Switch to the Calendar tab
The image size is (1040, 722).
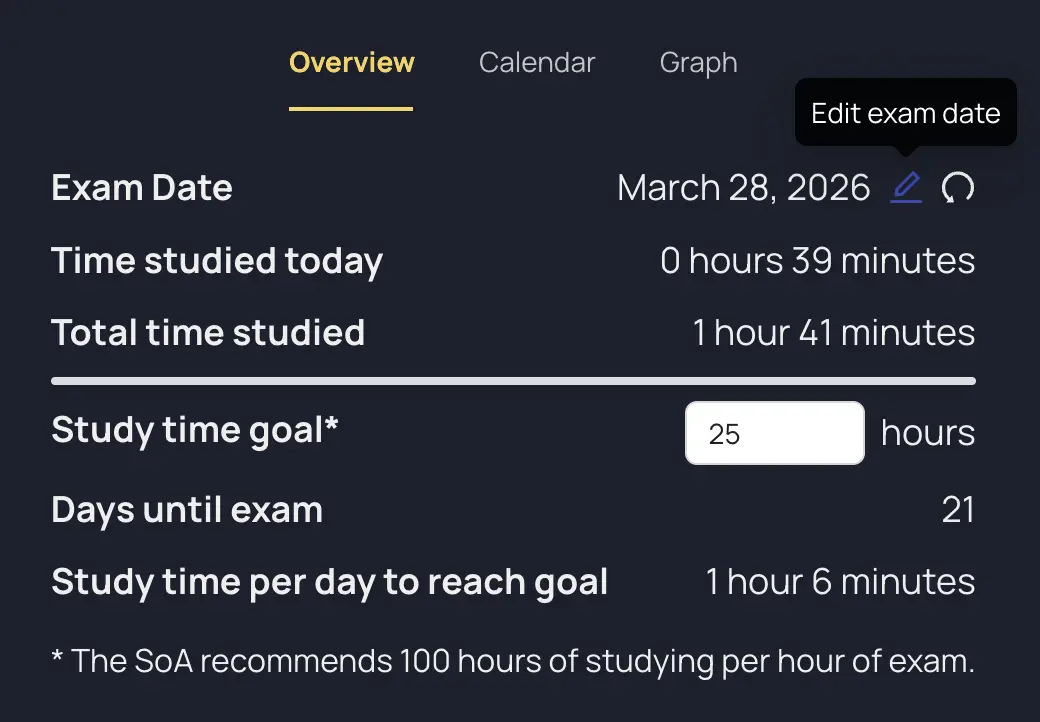point(537,62)
